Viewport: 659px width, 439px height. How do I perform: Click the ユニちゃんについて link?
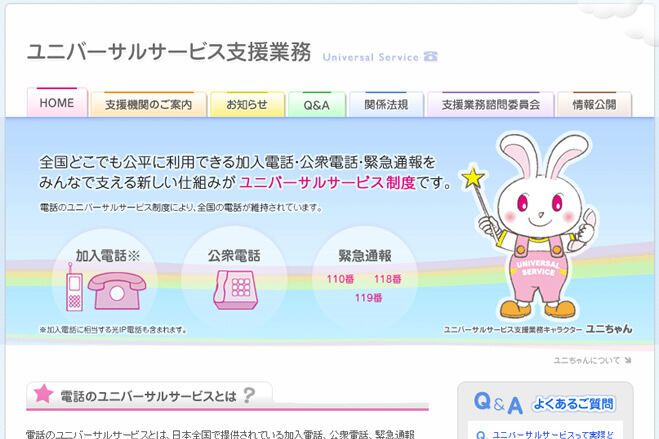pyautogui.click(x=587, y=360)
